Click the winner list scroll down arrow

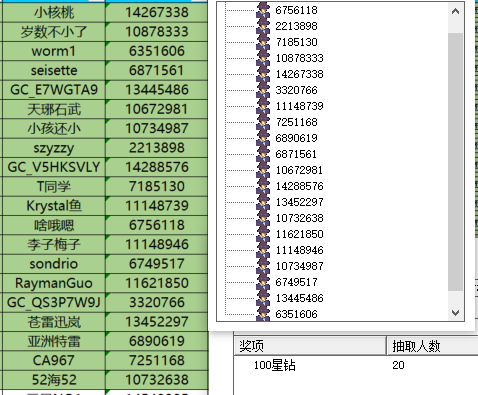click(x=455, y=313)
